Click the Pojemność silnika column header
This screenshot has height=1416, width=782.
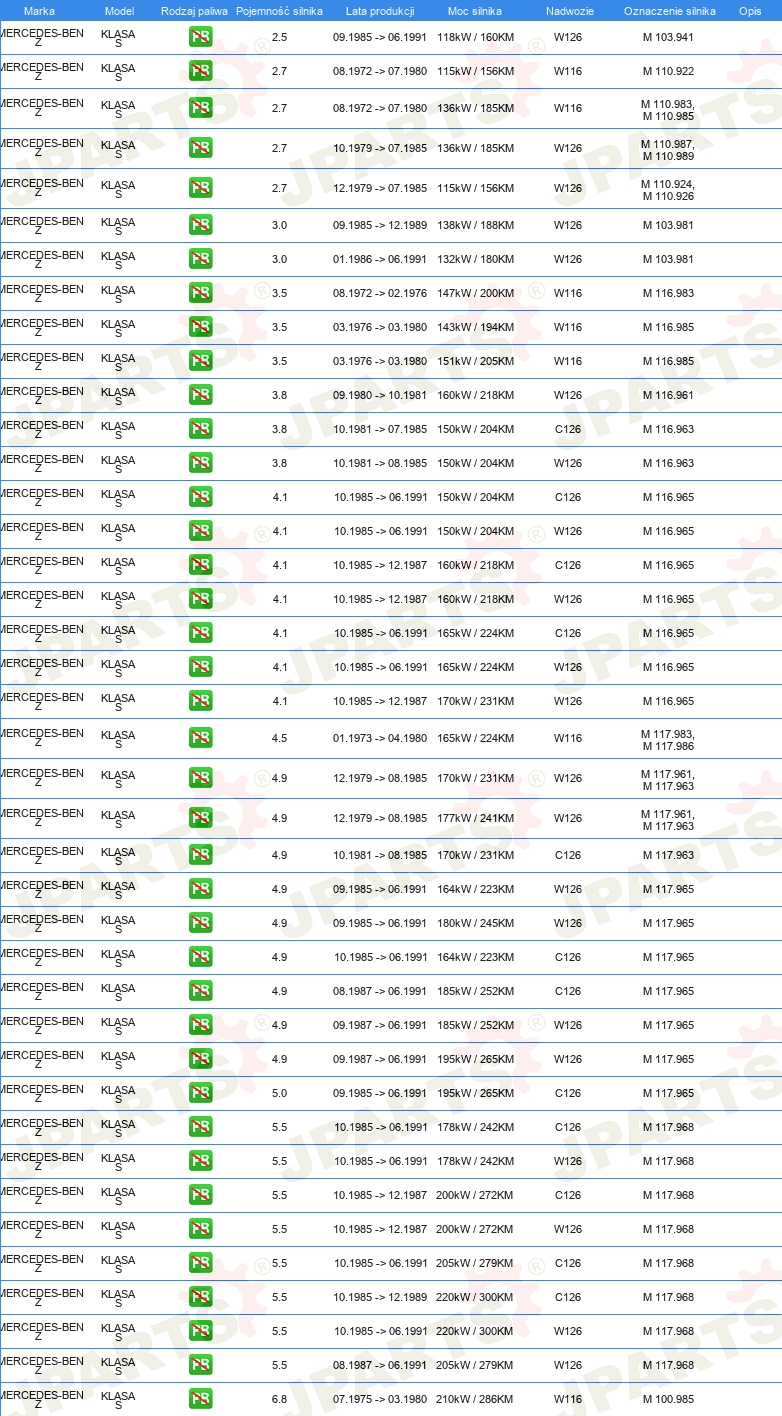(279, 11)
